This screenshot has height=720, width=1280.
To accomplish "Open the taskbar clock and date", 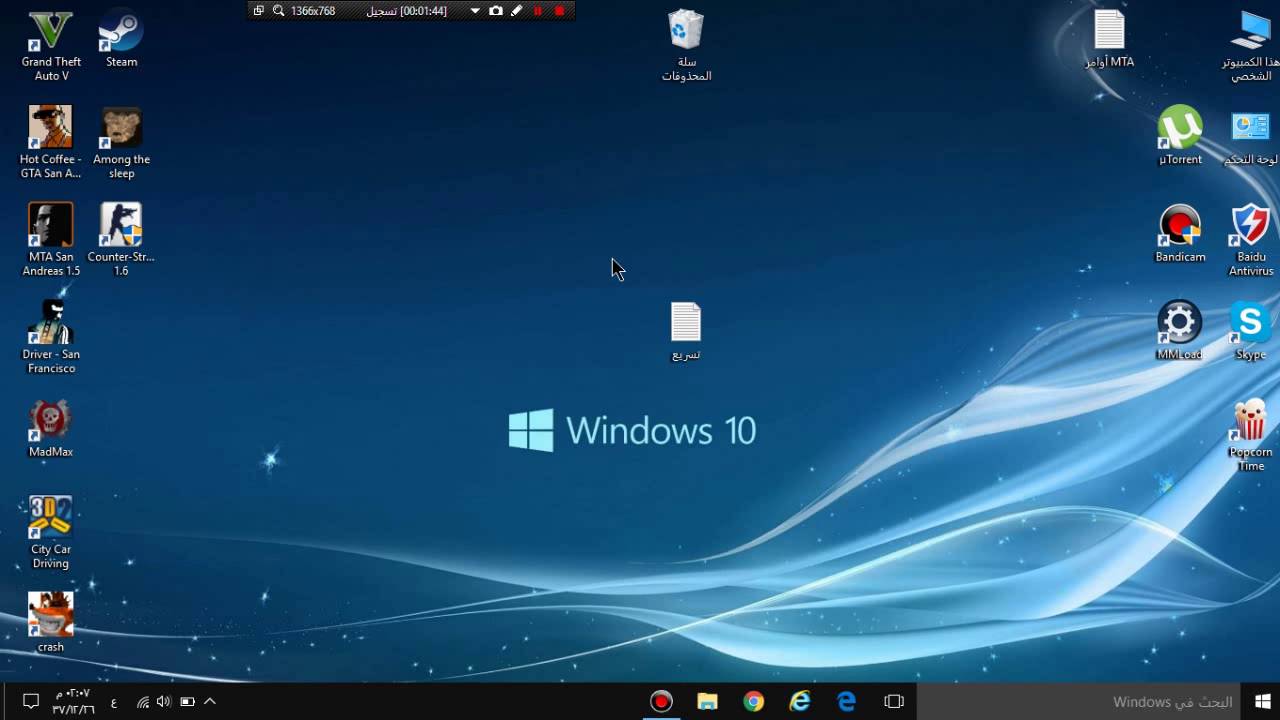I will click(72, 701).
